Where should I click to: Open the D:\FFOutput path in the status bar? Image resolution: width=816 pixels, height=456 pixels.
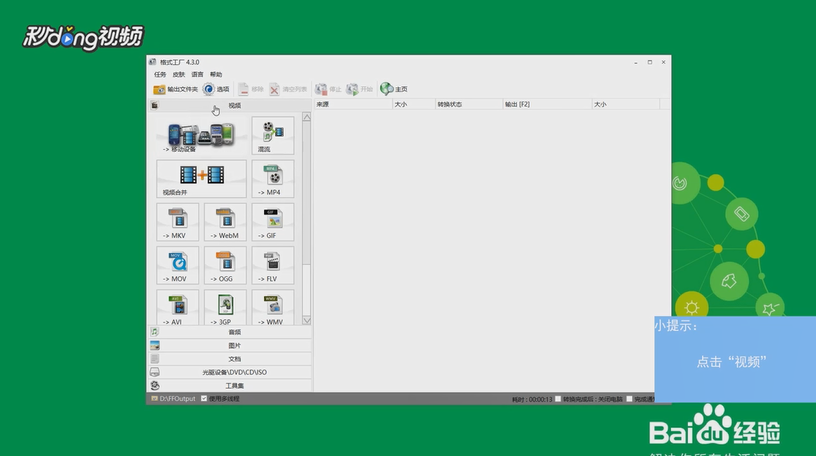pyautogui.click(x=174, y=399)
